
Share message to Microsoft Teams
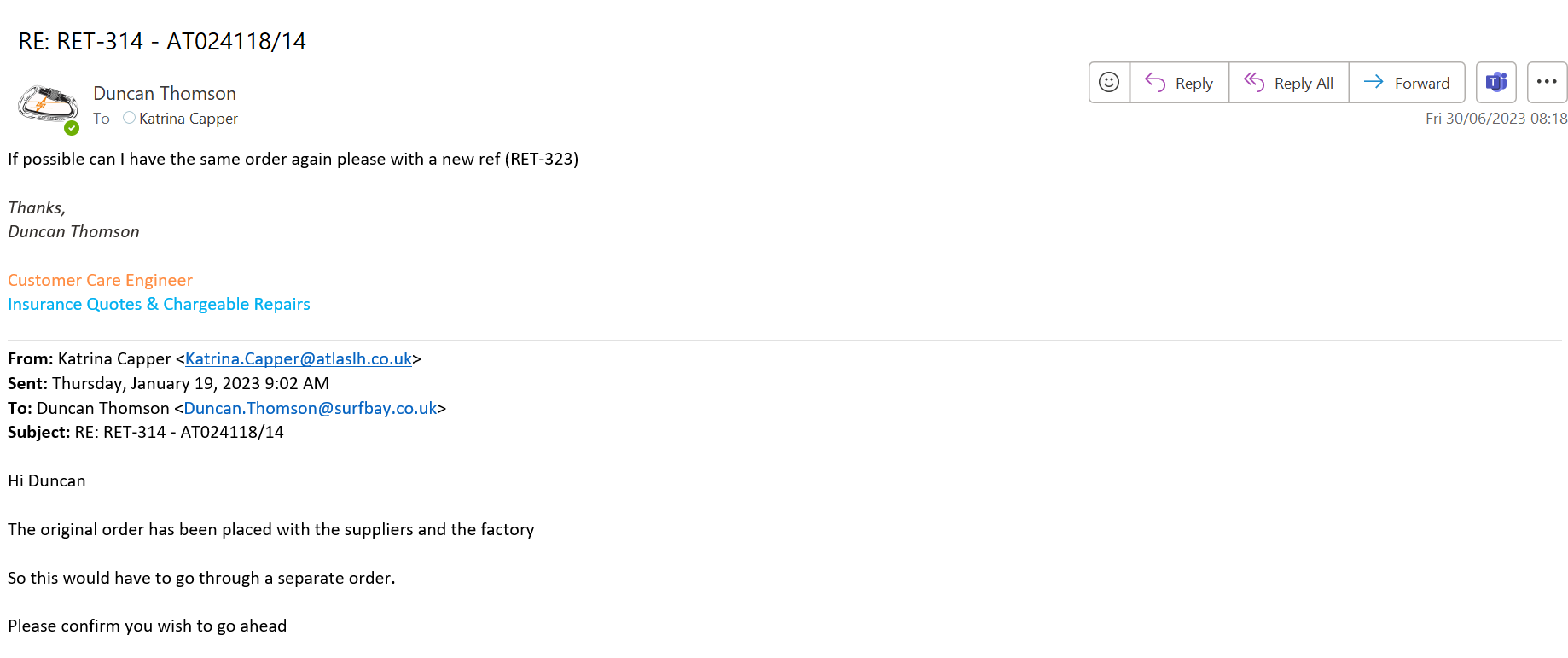[x=1496, y=83]
